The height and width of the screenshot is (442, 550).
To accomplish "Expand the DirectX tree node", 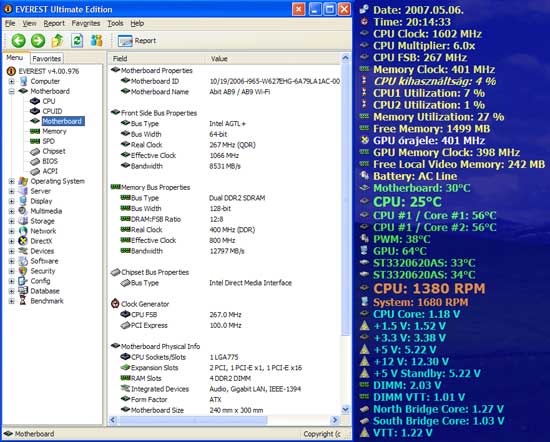I will click(x=12, y=241).
